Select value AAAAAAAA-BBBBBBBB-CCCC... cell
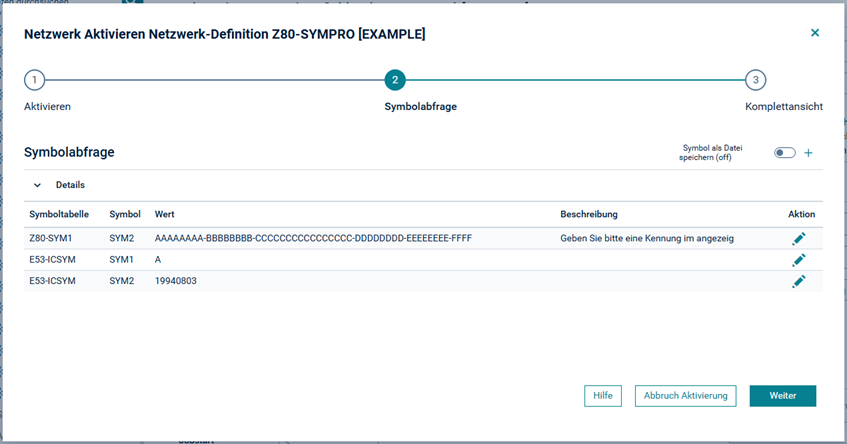 pyautogui.click(x=313, y=238)
